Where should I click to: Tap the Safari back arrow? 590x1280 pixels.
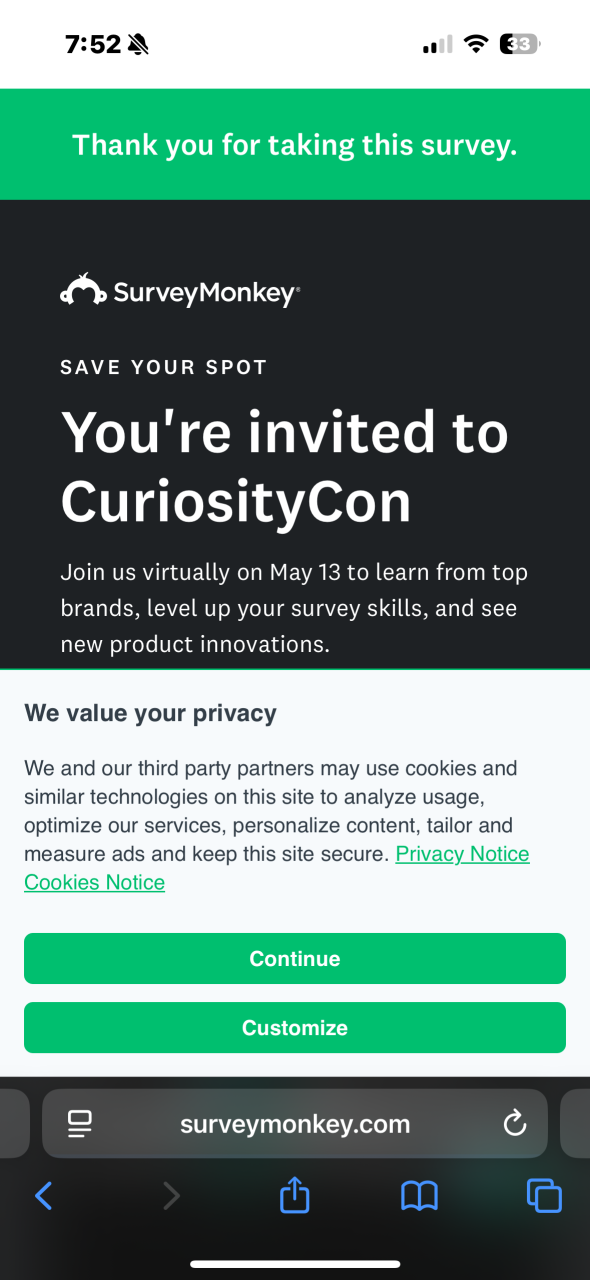coord(43,1195)
